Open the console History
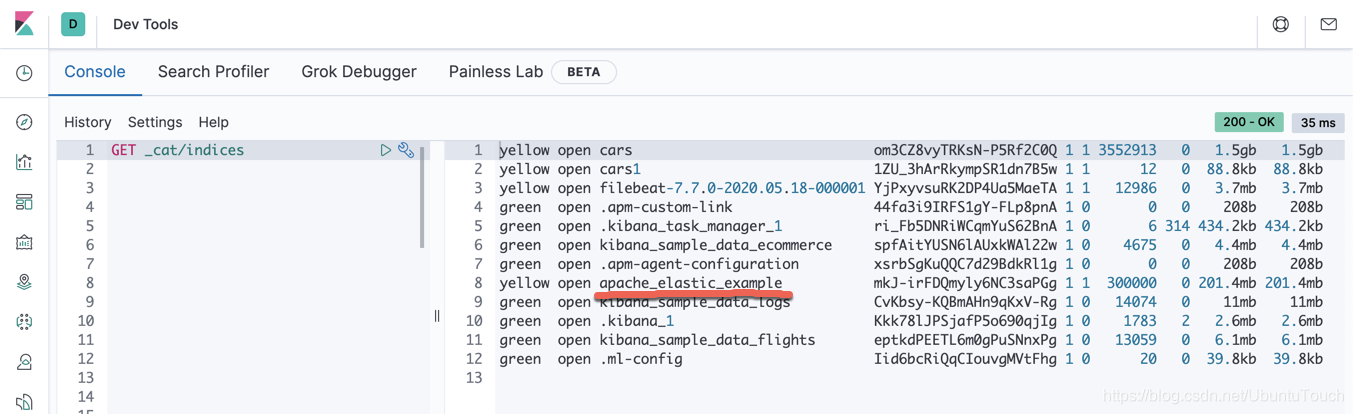 88,122
